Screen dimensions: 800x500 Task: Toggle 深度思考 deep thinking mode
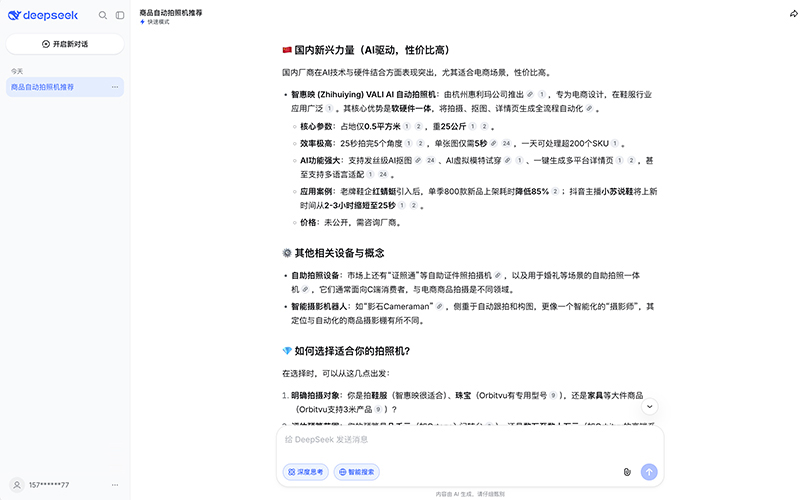point(306,472)
